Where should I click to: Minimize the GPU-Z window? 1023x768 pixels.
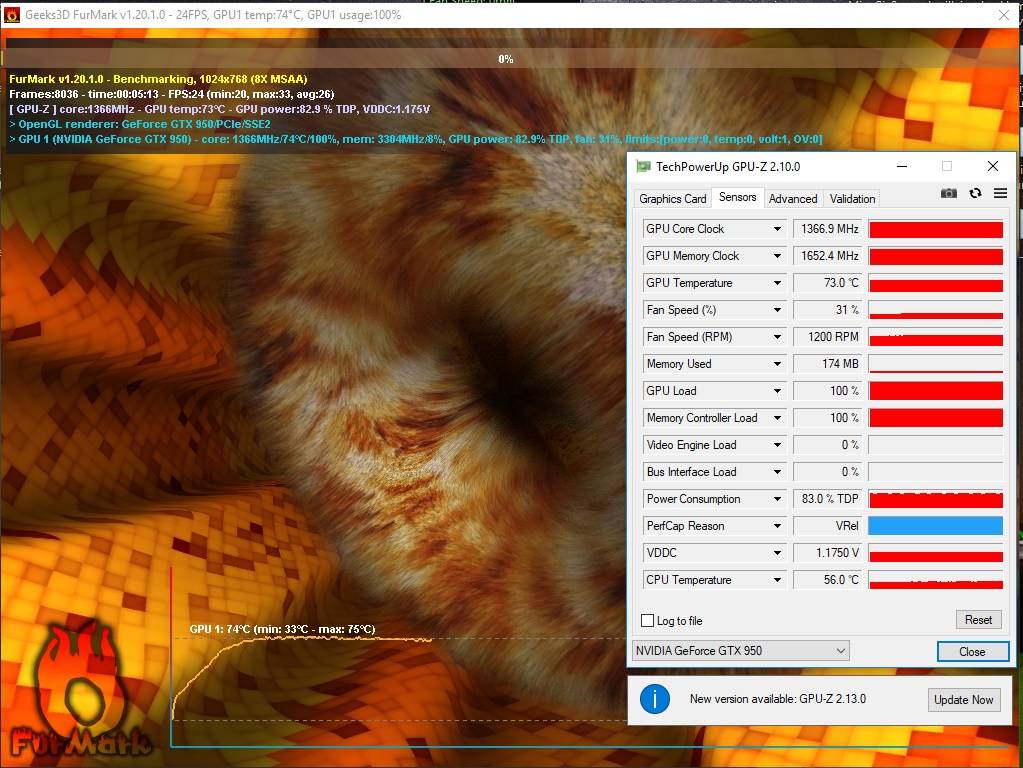click(x=902, y=166)
